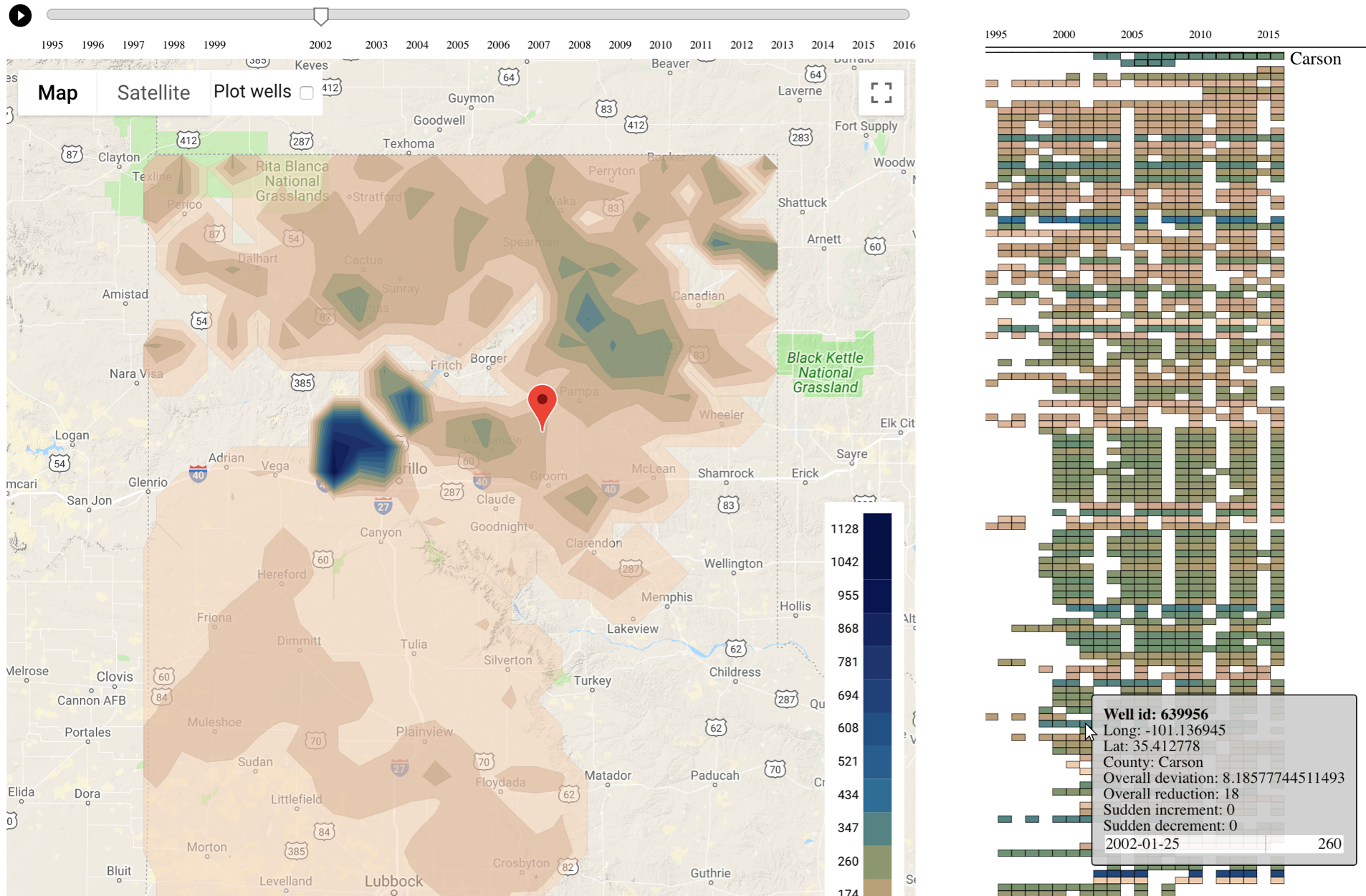The height and width of the screenshot is (896, 1366).
Task: Select the Map view tab
Action: pyautogui.click(x=57, y=92)
